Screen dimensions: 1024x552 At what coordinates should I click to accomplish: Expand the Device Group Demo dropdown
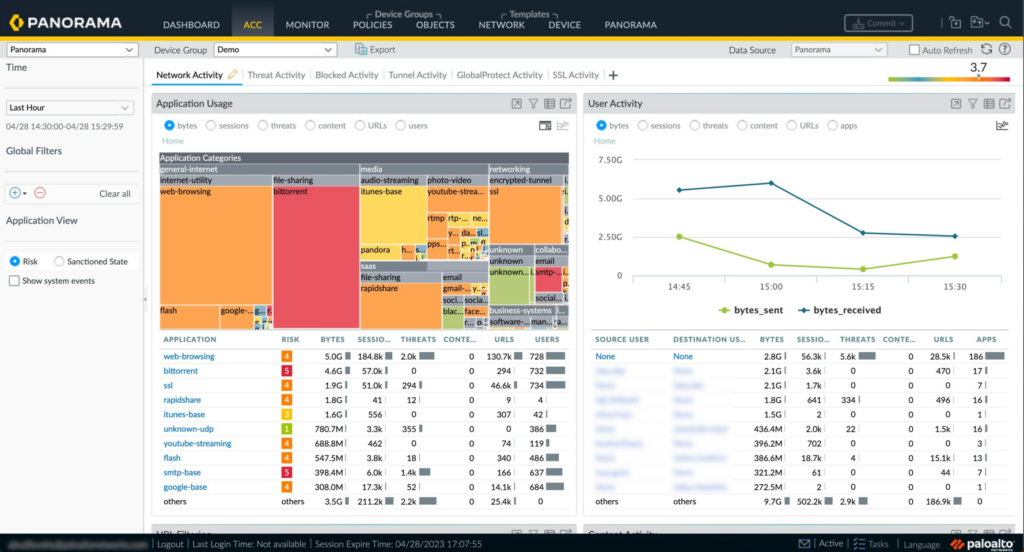point(275,50)
